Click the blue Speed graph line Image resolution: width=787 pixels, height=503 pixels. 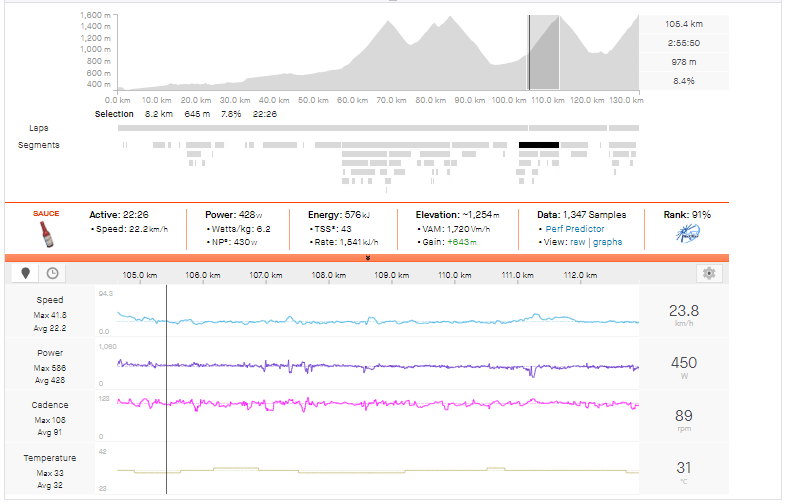tap(400, 320)
